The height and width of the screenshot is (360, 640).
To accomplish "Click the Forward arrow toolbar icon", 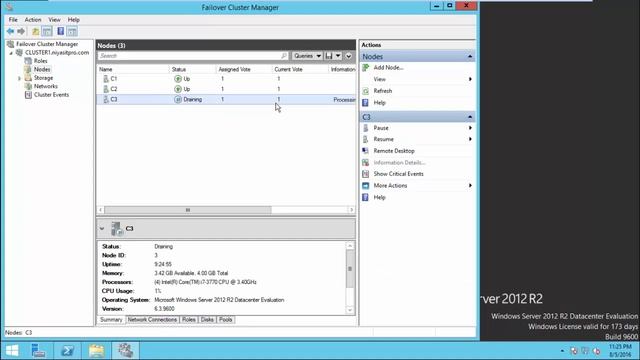I will pyautogui.click(x=21, y=31).
